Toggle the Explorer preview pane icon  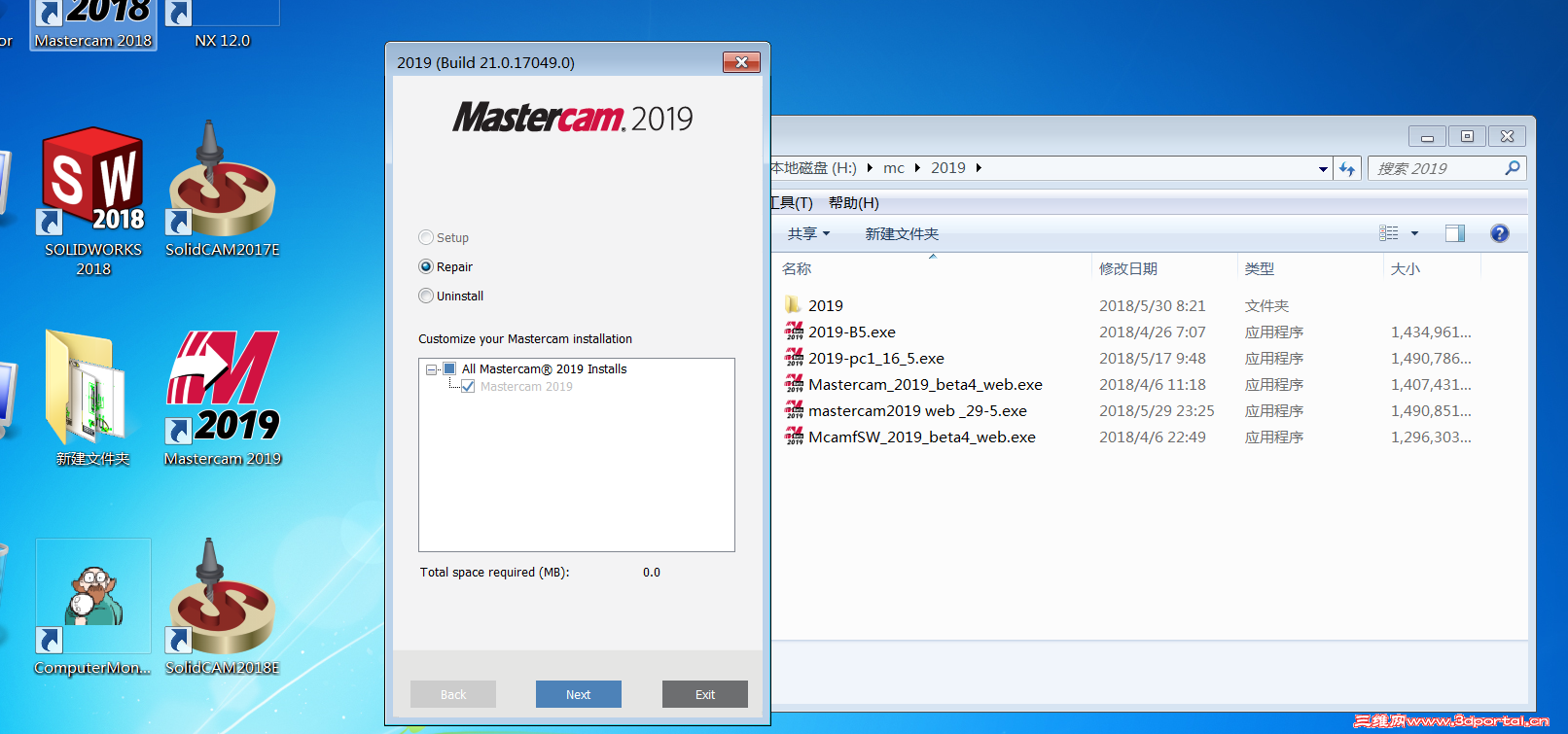point(1455,233)
